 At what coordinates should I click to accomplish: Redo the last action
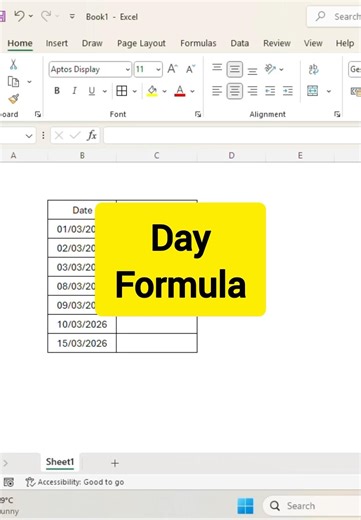pos(46,16)
